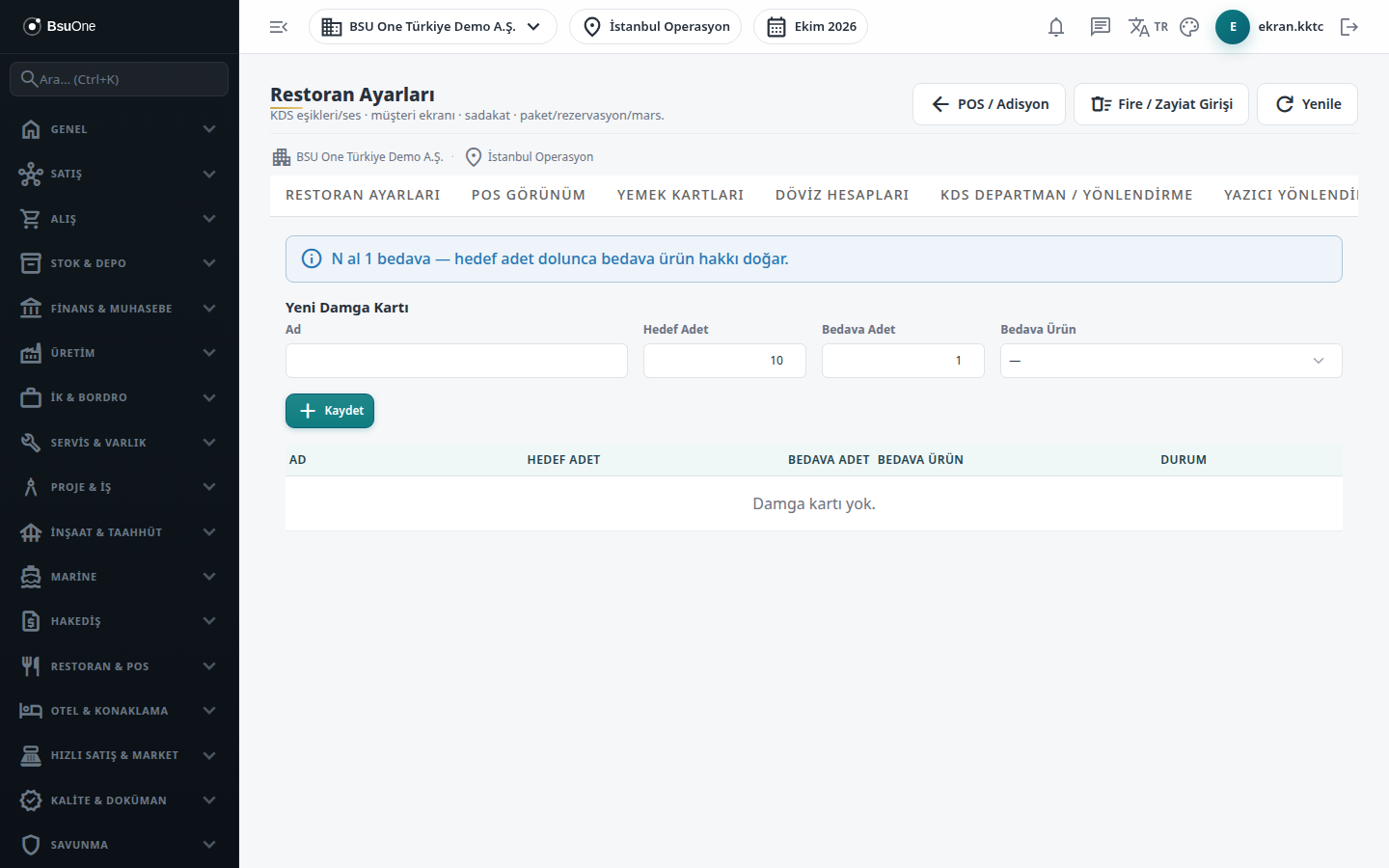Focus the Bedava Adet field

[903, 361]
